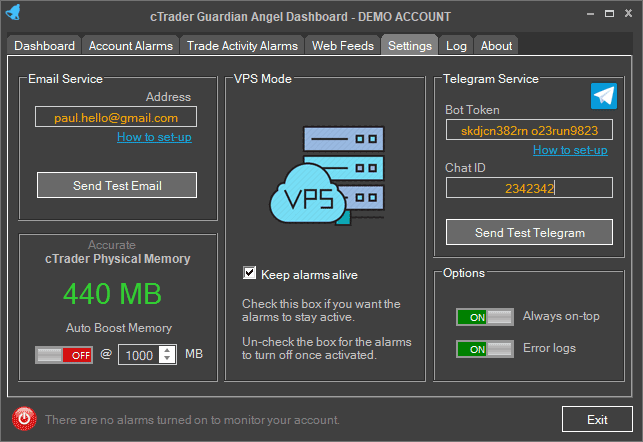Maximize the Guardian Angel window
The height and width of the screenshot is (442, 643).
point(609,14)
